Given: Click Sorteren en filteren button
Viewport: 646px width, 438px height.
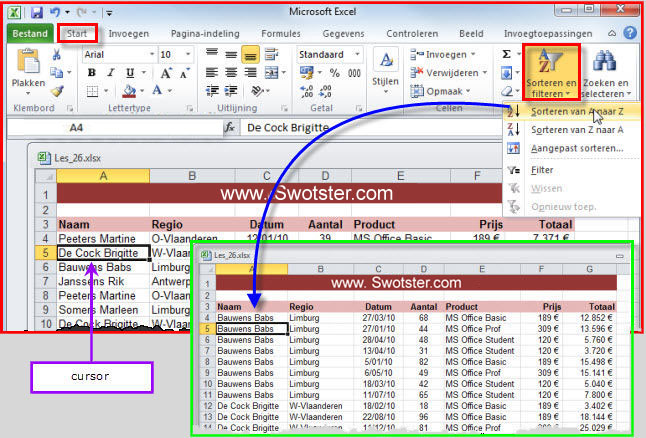Looking at the screenshot, I should click(551, 73).
